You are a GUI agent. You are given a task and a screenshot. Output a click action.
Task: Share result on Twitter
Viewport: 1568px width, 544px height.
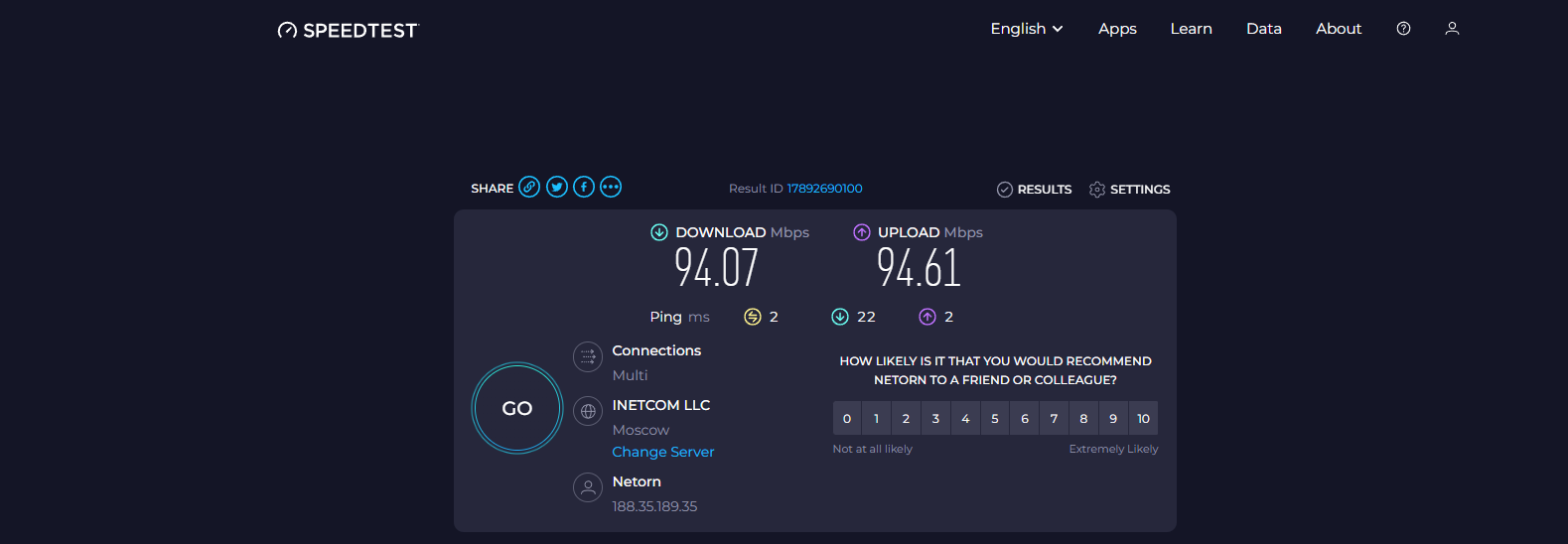tap(557, 187)
